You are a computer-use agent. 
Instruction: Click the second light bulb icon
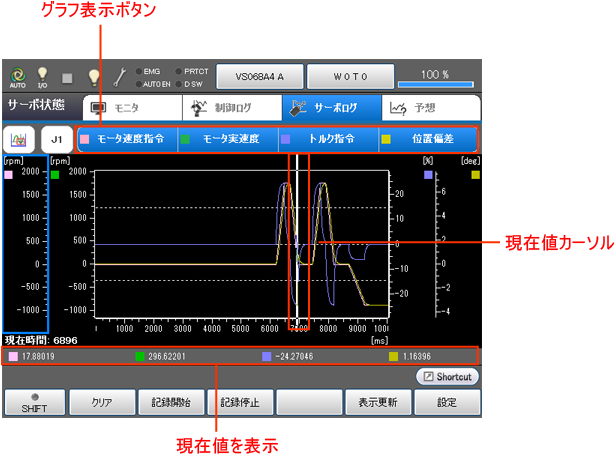(x=93, y=75)
